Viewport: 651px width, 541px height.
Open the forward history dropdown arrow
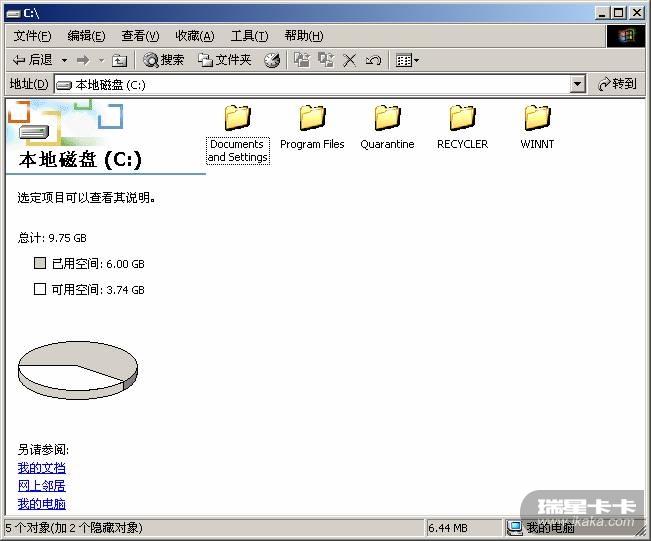click(101, 61)
